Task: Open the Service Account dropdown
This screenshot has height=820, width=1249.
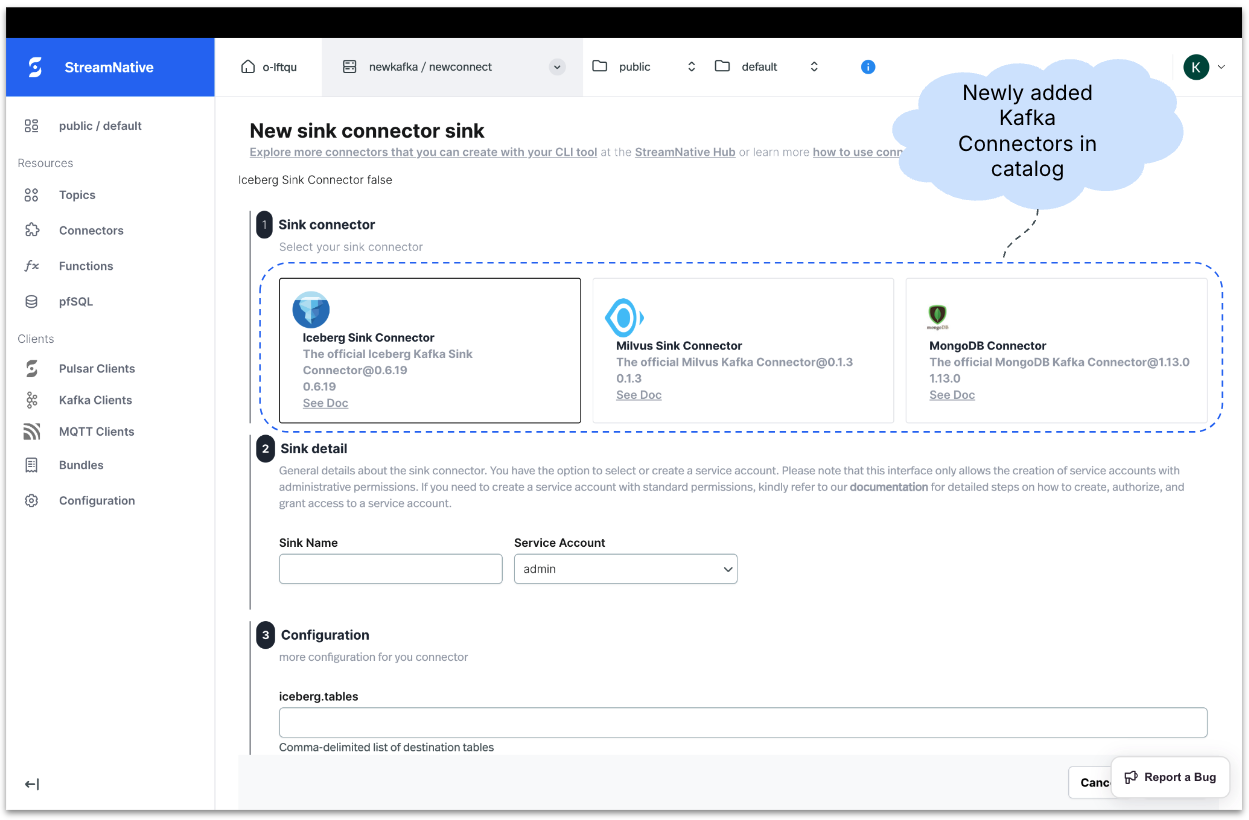Action: click(x=626, y=569)
